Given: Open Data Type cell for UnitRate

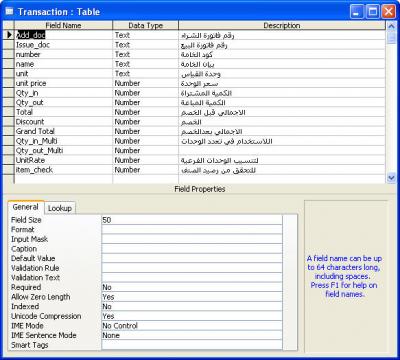Looking at the screenshot, I should [146, 160].
